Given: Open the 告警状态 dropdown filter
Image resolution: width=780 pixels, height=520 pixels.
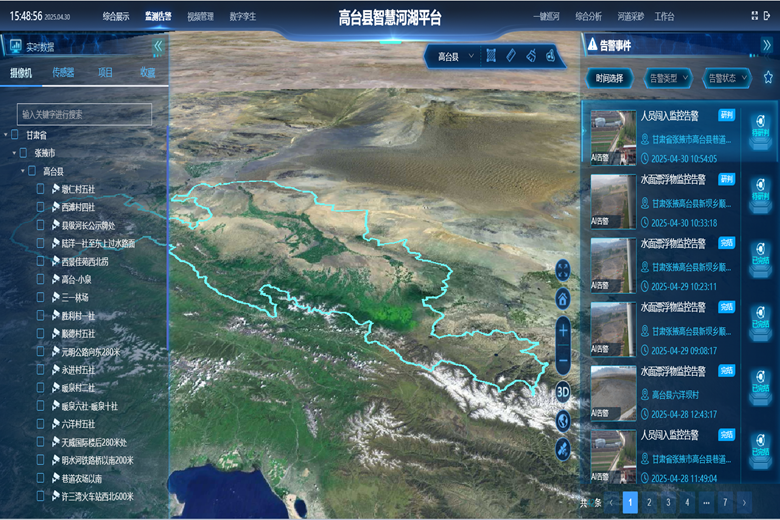Looking at the screenshot, I should [x=727, y=77].
